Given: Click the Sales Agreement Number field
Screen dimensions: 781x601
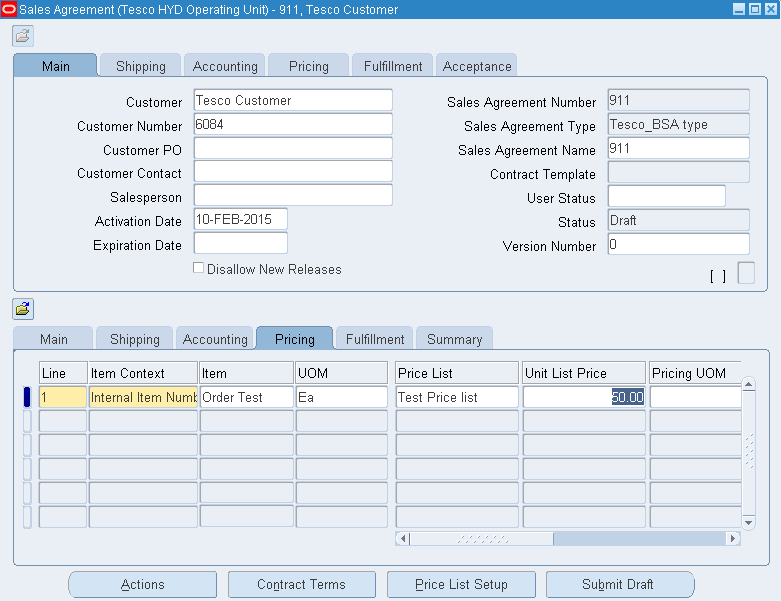Looking at the screenshot, I should coord(678,100).
